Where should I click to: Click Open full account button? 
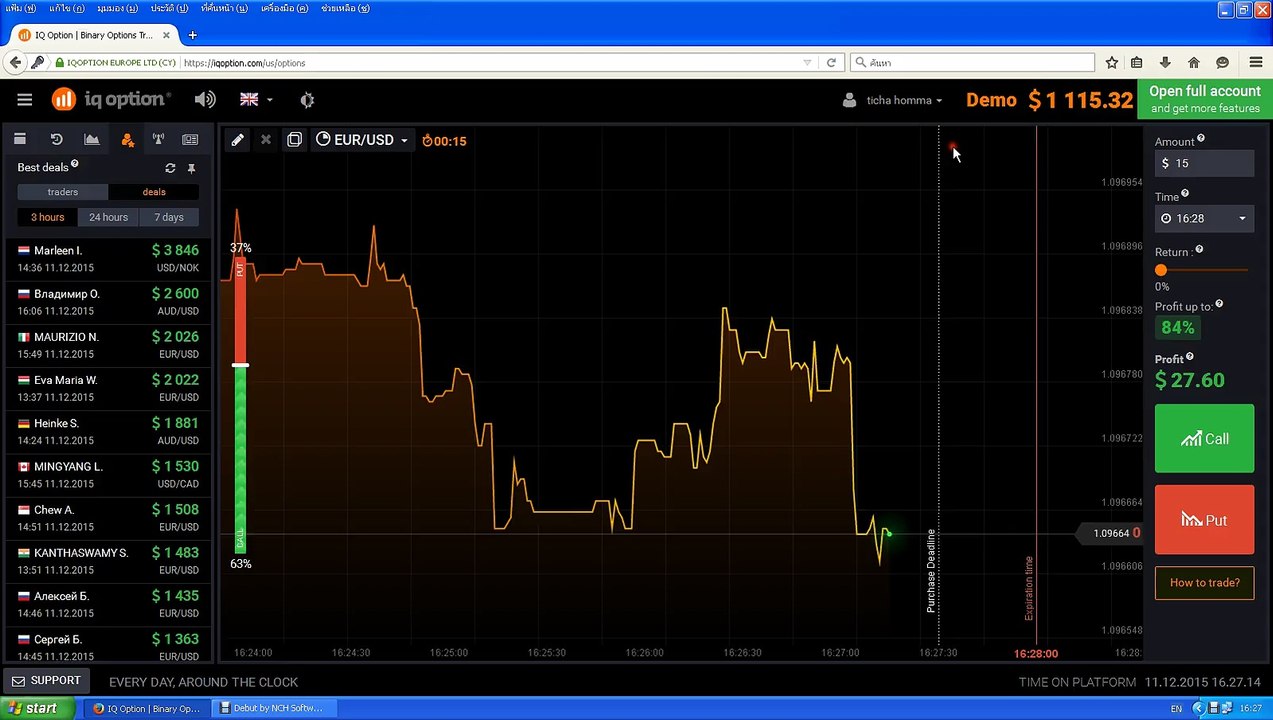[1205, 99]
